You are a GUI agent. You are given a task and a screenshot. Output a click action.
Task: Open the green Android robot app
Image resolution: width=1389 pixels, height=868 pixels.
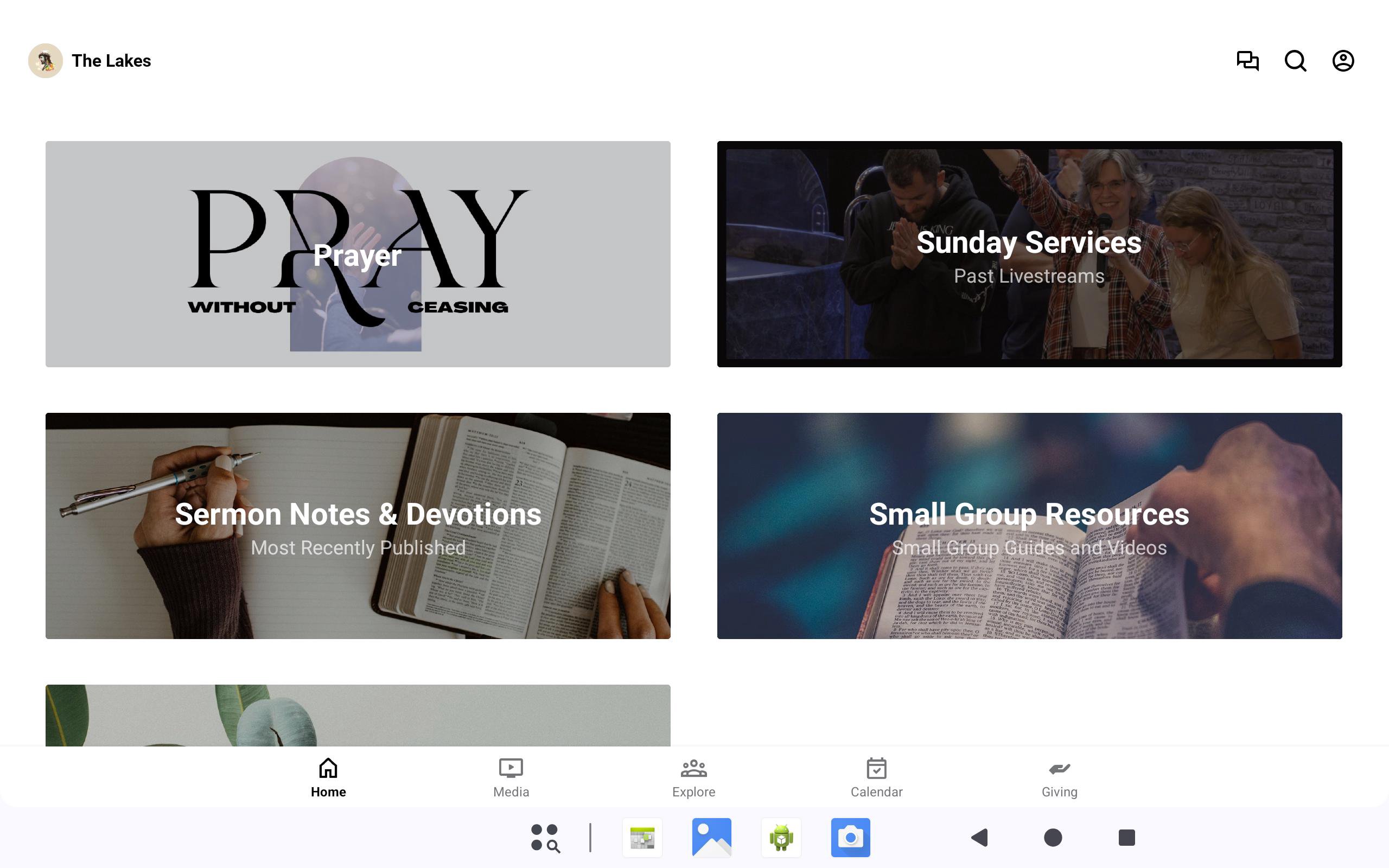coord(781,838)
